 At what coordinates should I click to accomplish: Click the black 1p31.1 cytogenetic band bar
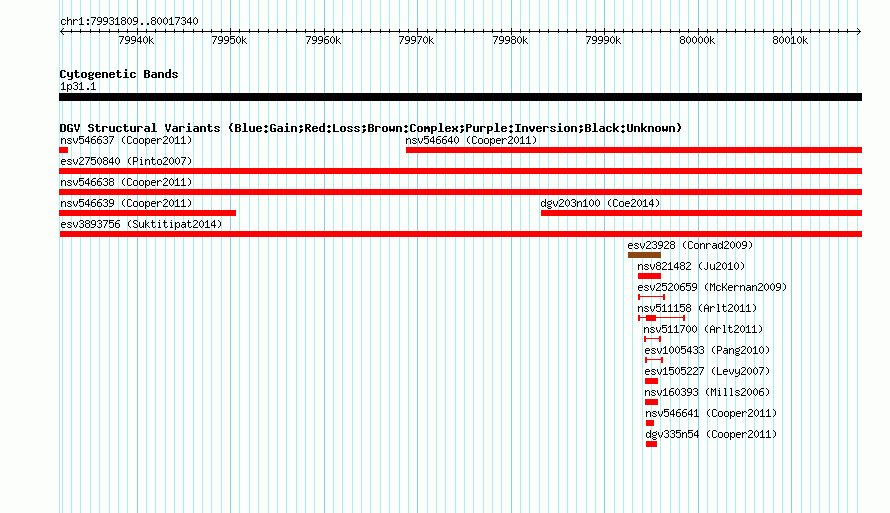[460, 97]
